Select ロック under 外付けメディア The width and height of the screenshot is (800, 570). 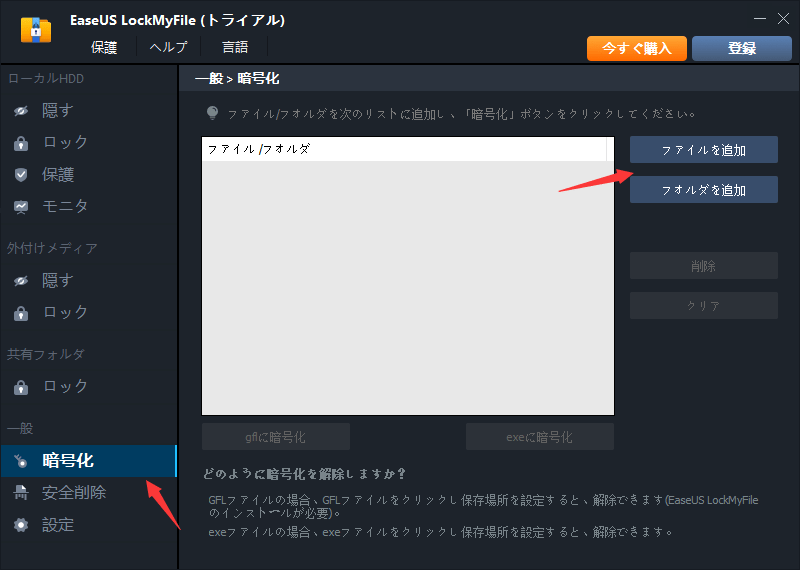(x=89, y=312)
